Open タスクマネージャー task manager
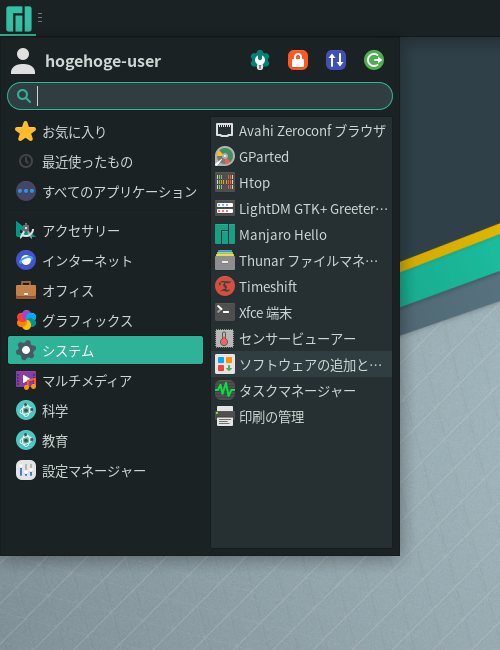 pyautogui.click(x=301, y=391)
